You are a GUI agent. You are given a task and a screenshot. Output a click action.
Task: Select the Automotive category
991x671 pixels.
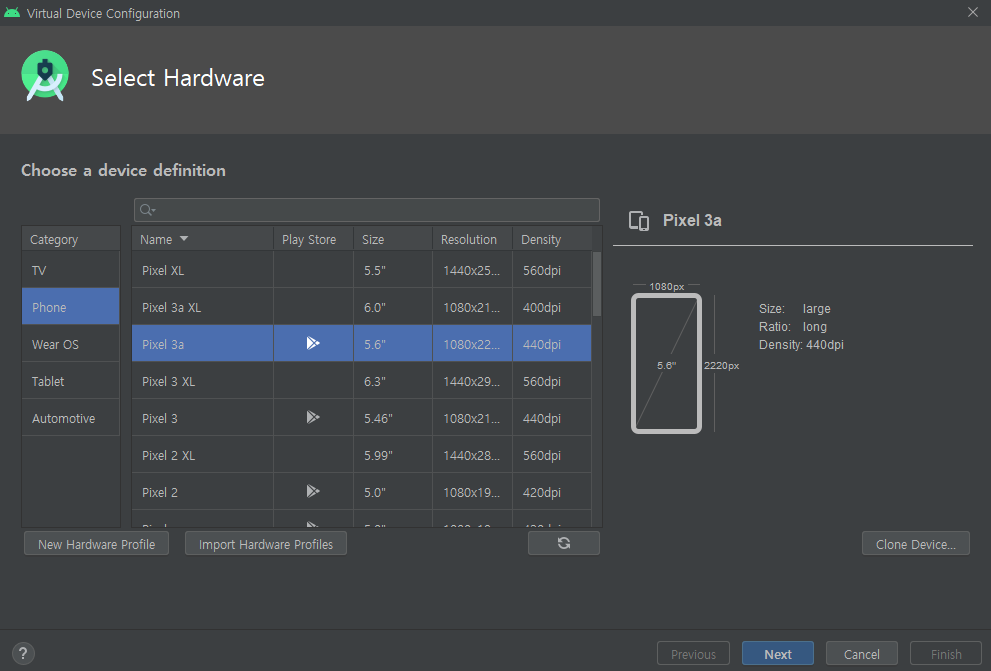tap(71, 418)
